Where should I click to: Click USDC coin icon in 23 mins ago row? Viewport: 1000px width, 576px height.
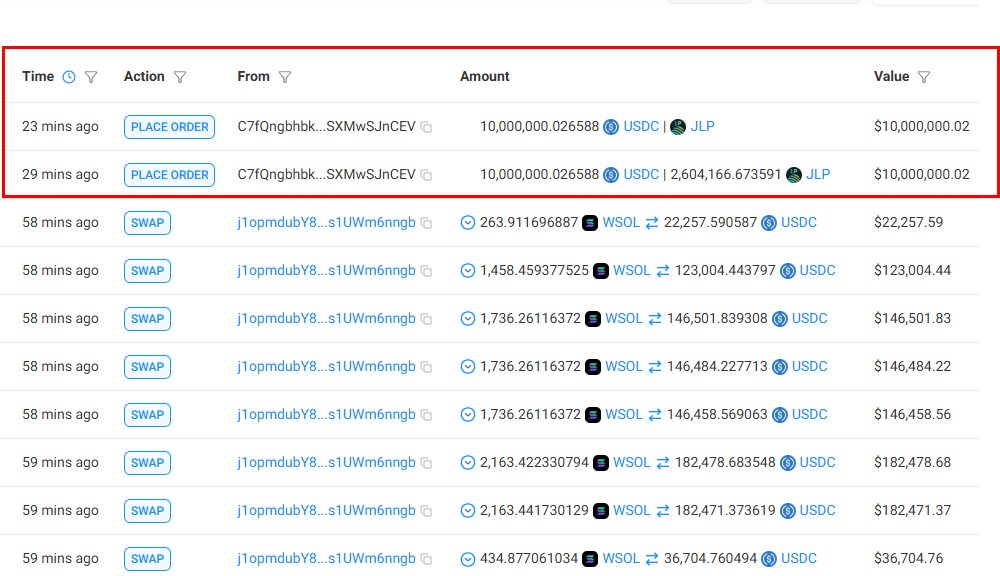click(x=611, y=127)
